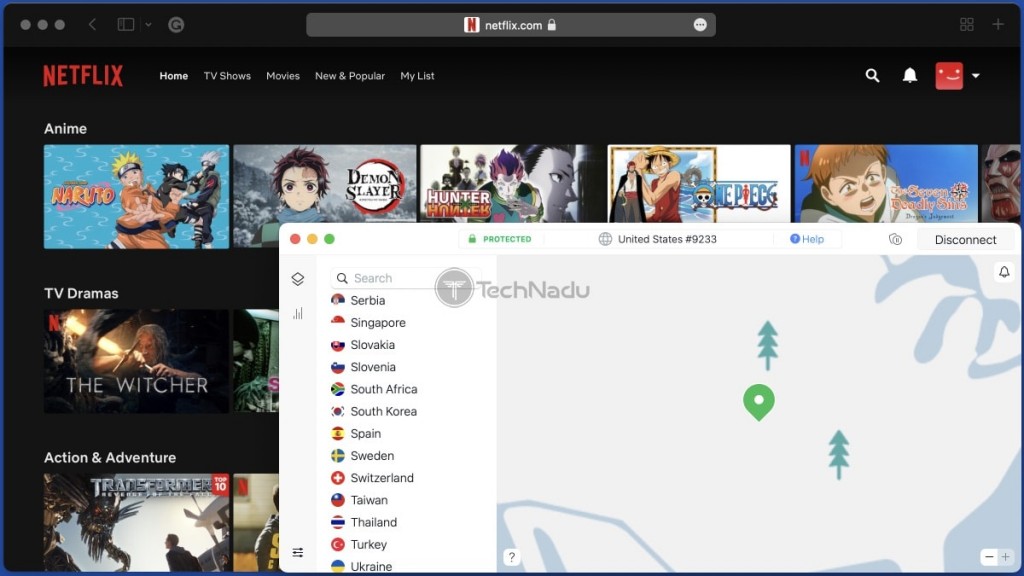Open the VPN layers sidebar icon

coord(298,279)
